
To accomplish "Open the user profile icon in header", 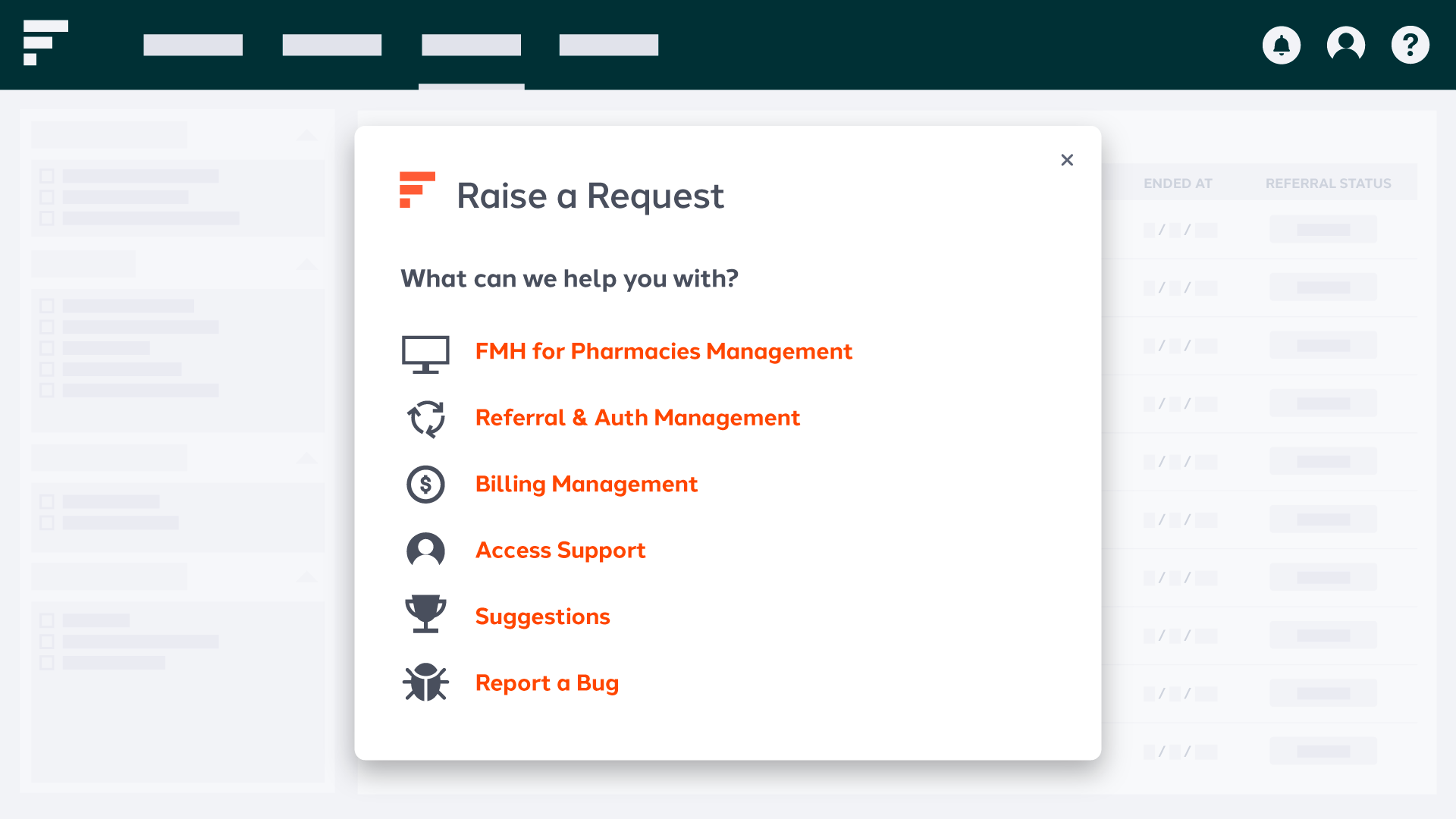I will click(x=1346, y=45).
